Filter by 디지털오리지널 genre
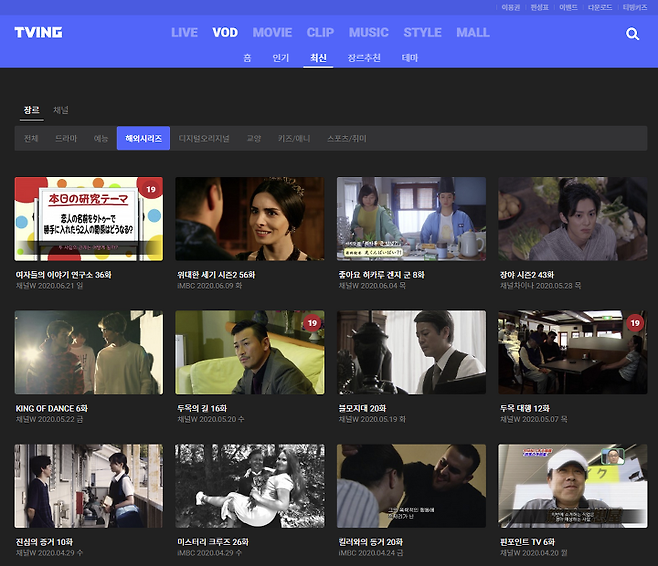This screenshot has width=658, height=566. click(204, 138)
